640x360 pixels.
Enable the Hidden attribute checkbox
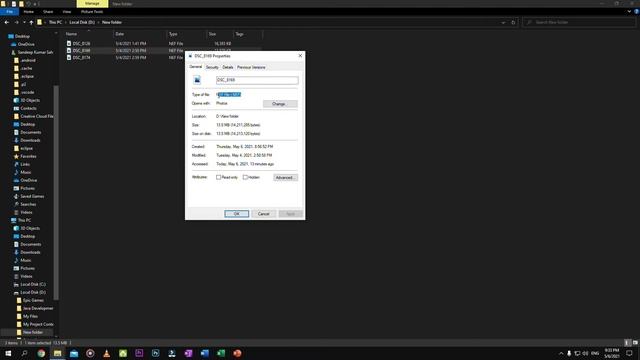tap(245, 177)
